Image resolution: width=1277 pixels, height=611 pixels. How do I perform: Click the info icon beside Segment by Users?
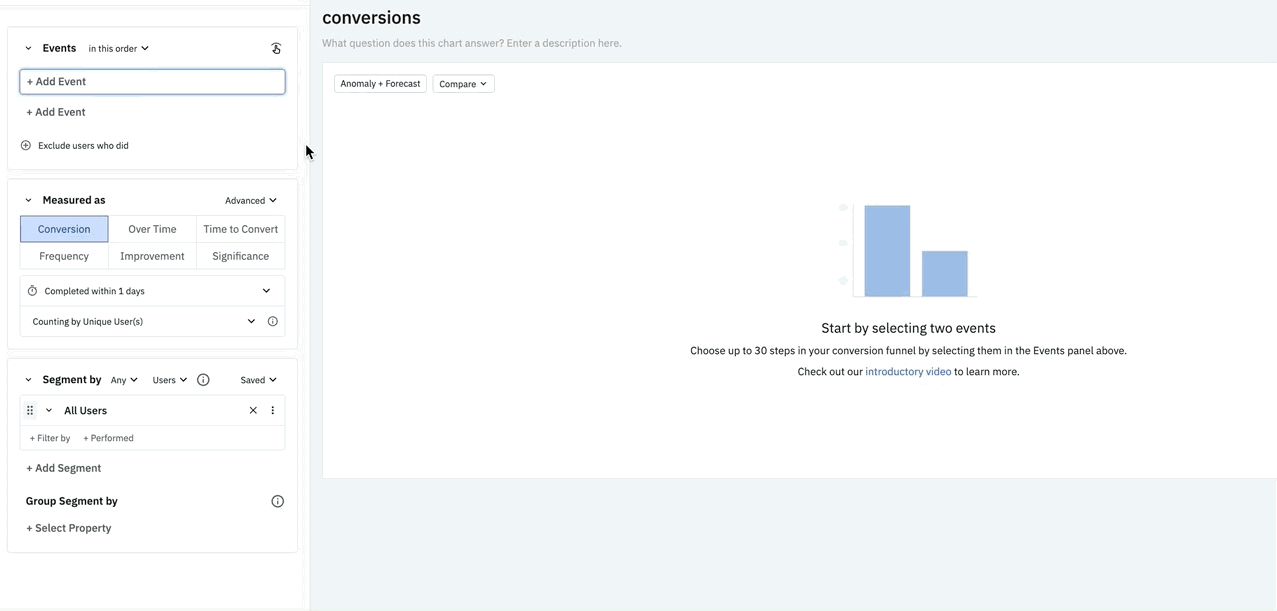[x=203, y=380]
